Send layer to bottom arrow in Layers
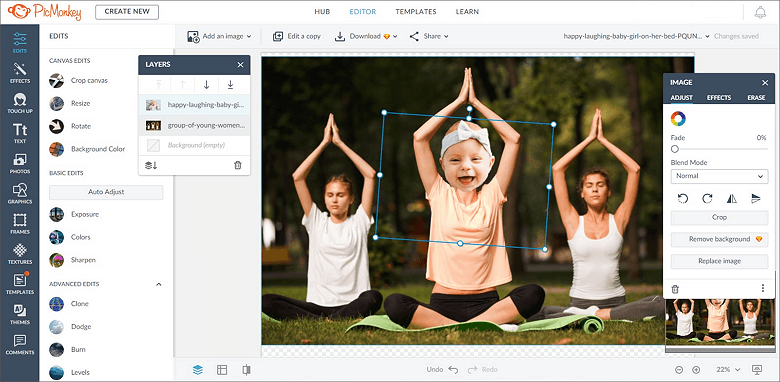780x382 pixels. pos(230,85)
